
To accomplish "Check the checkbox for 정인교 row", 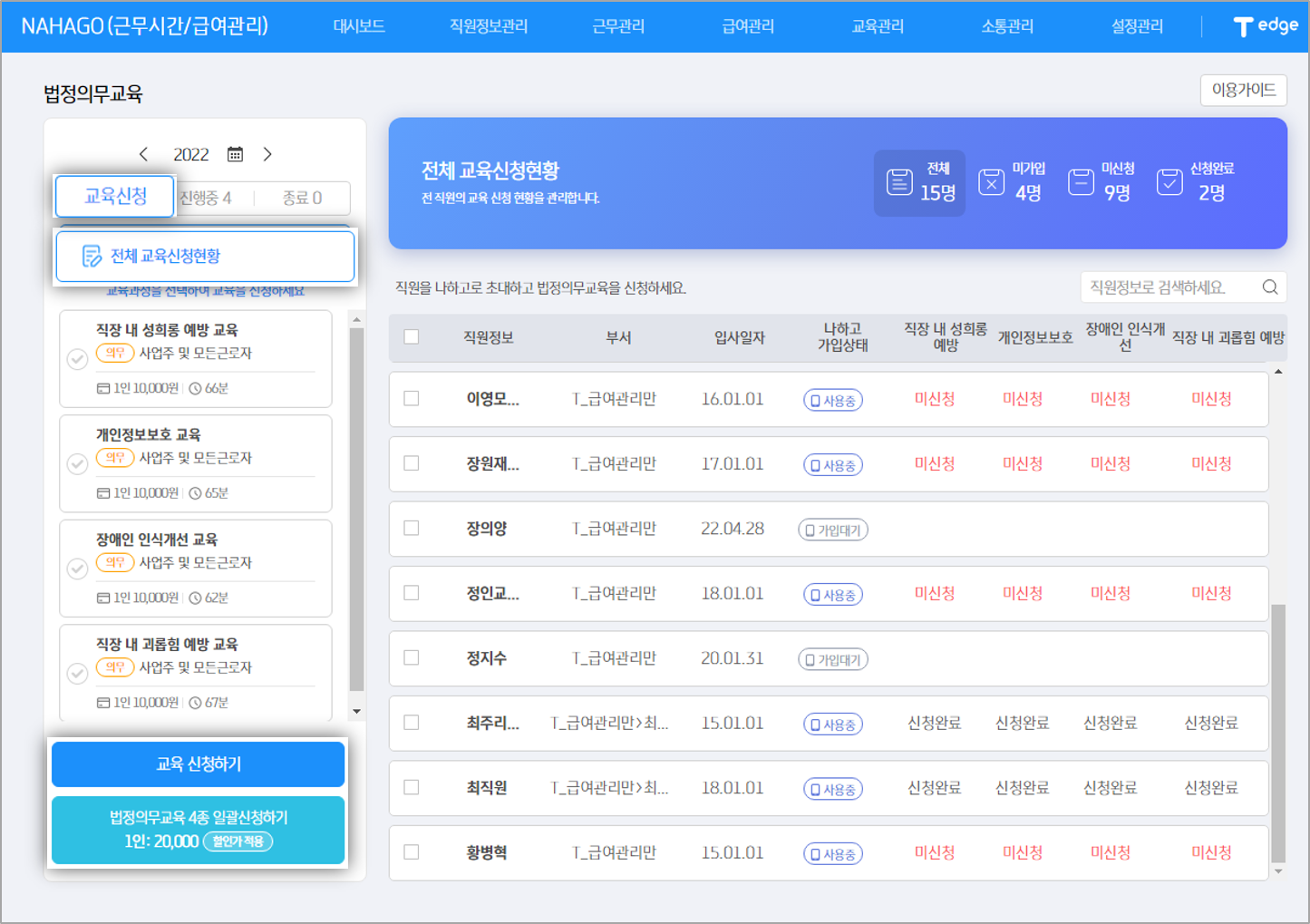I will tap(412, 593).
